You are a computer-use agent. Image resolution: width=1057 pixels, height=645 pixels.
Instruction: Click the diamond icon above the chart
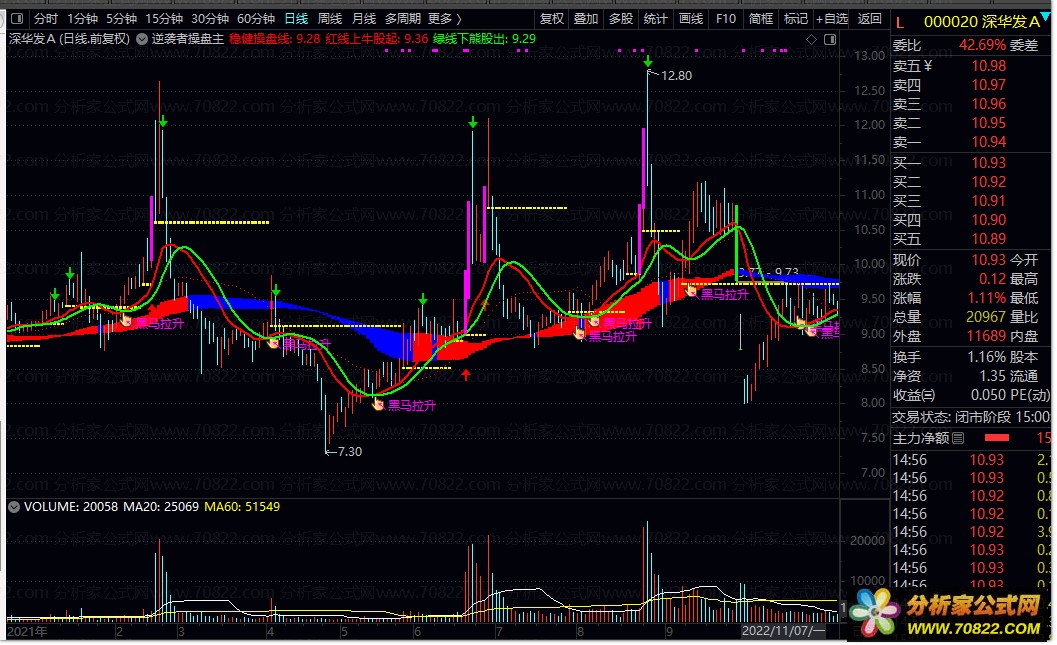coord(812,40)
